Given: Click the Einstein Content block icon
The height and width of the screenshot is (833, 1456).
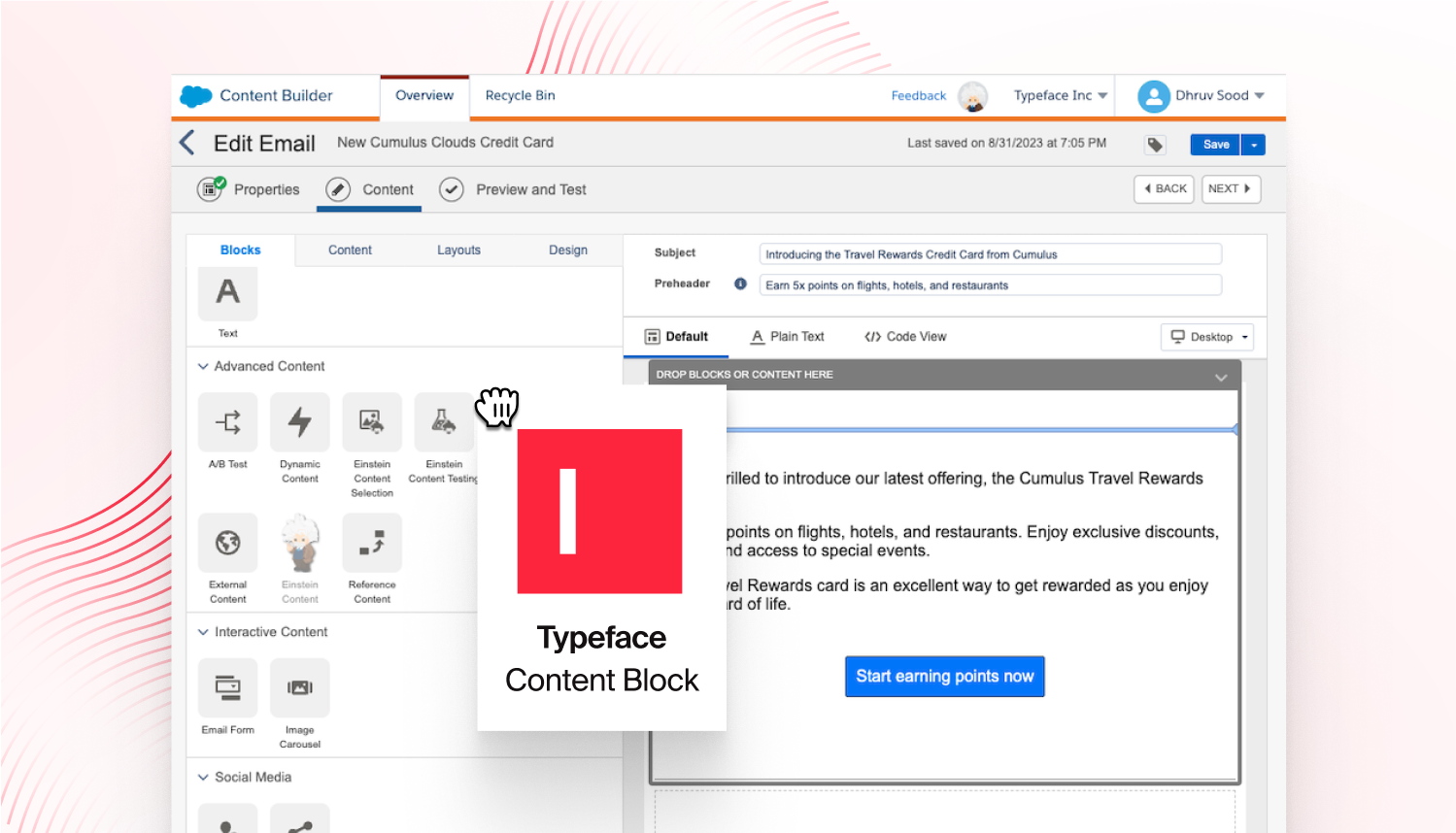Looking at the screenshot, I should 299,544.
